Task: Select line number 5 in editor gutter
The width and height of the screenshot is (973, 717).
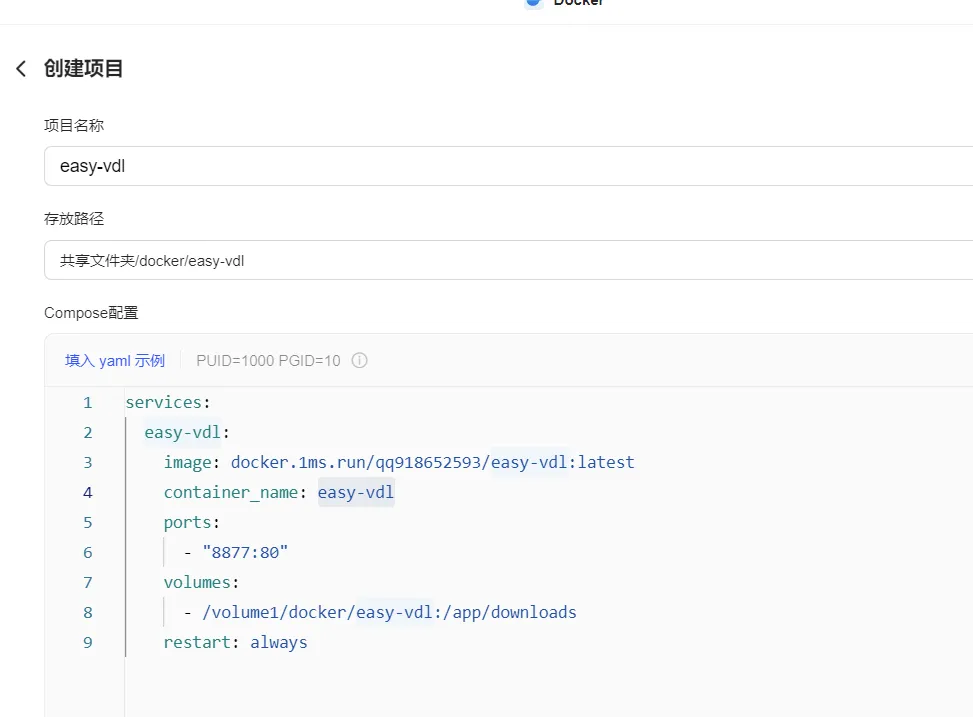Action: coord(87,522)
